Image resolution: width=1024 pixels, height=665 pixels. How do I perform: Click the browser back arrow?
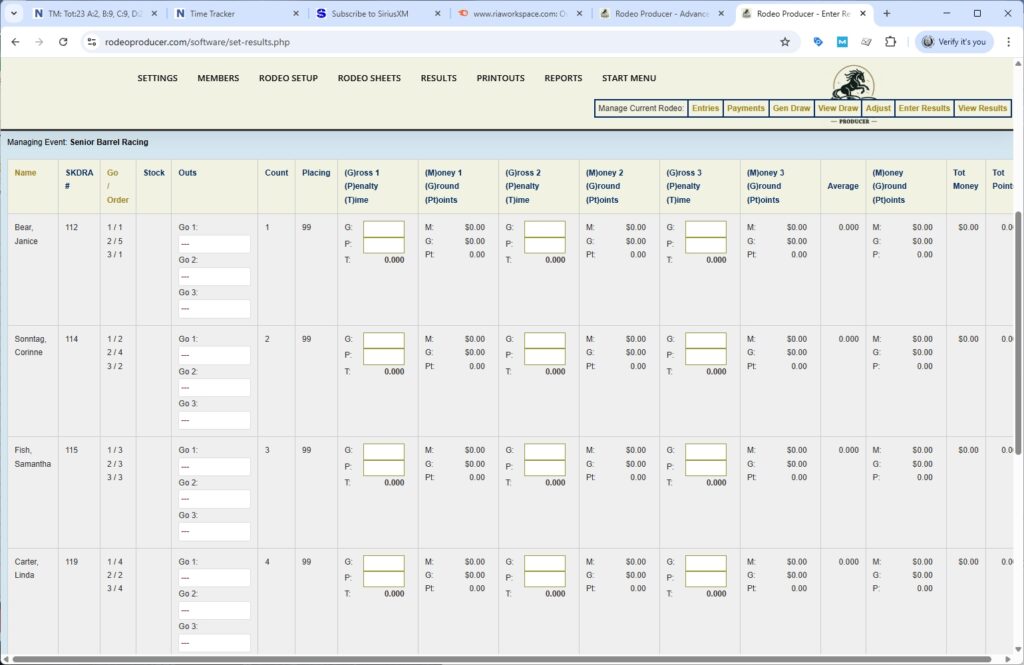[x=15, y=43]
